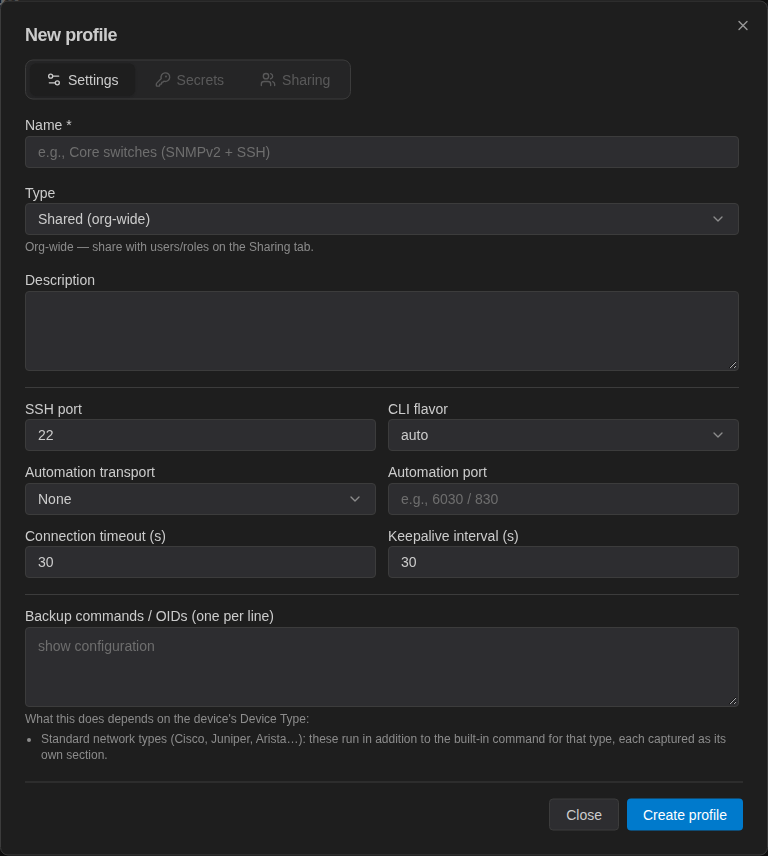
Task: Select the Keepalive interval field
Action: click(563, 562)
